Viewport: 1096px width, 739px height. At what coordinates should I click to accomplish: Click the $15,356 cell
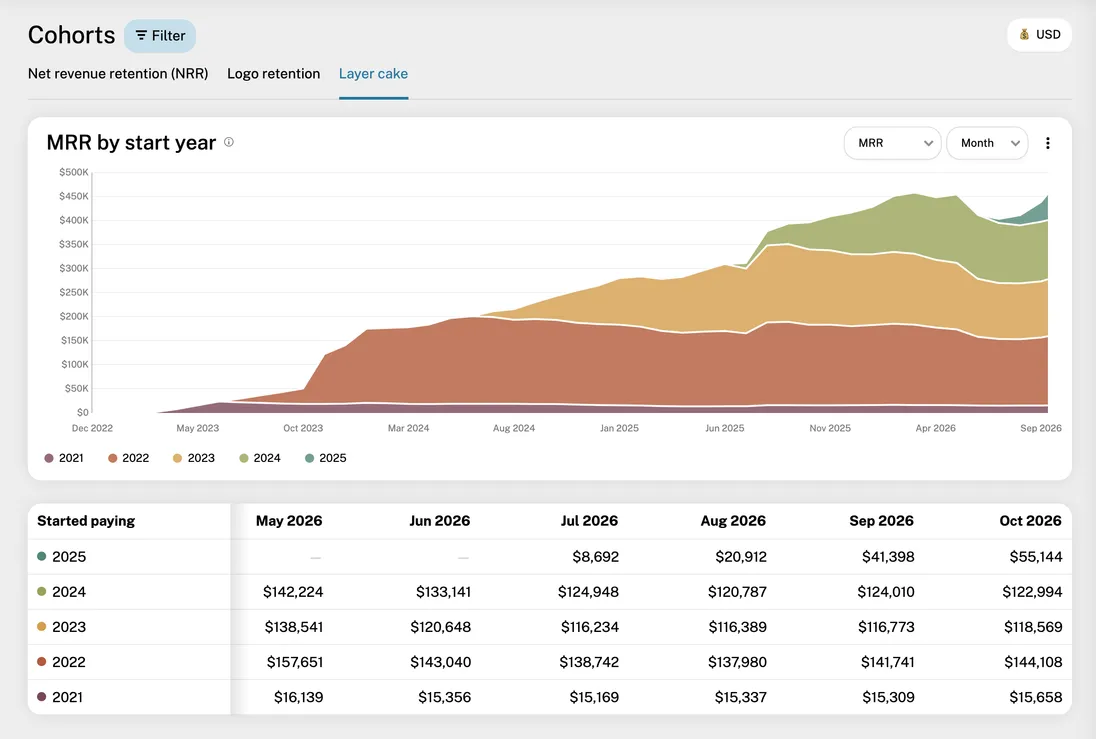coord(444,697)
